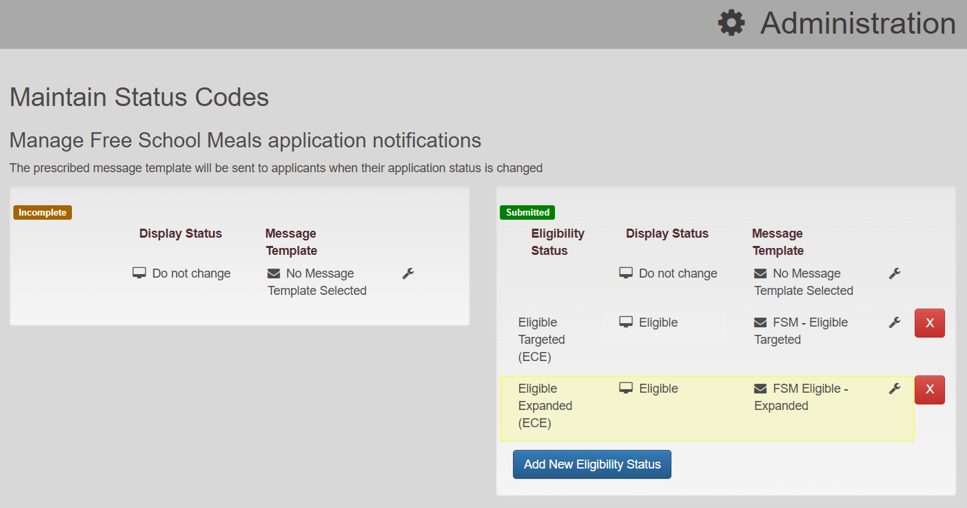
Task: Click 'FSM - Eligible Targeted' template text
Action: pyautogui.click(x=801, y=331)
